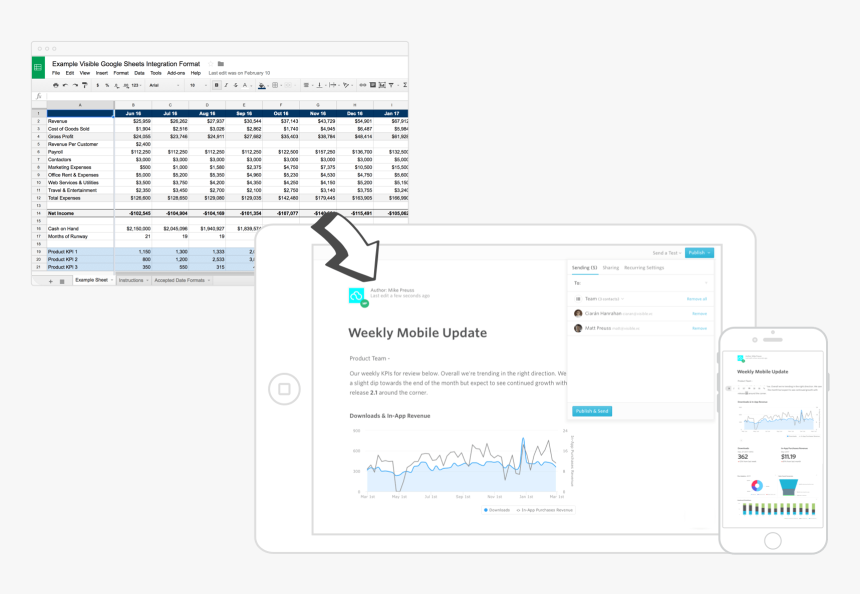
Task: Open the Add-ons menu
Action: [x=176, y=73]
